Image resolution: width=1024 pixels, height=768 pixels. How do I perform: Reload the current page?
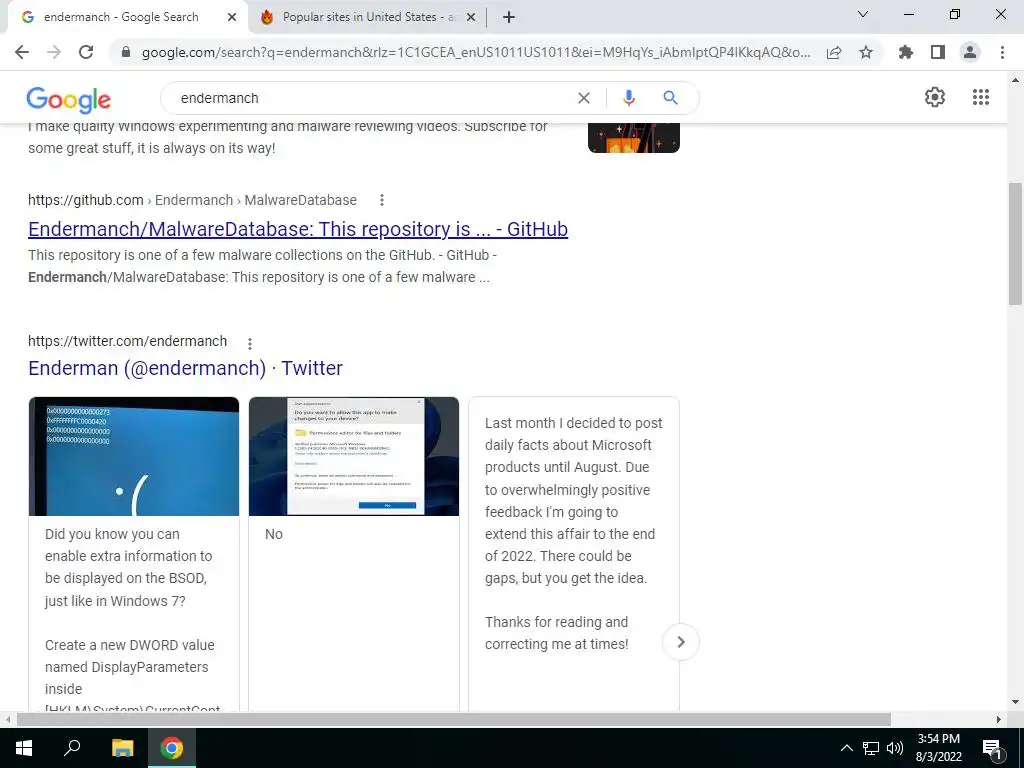click(86, 52)
